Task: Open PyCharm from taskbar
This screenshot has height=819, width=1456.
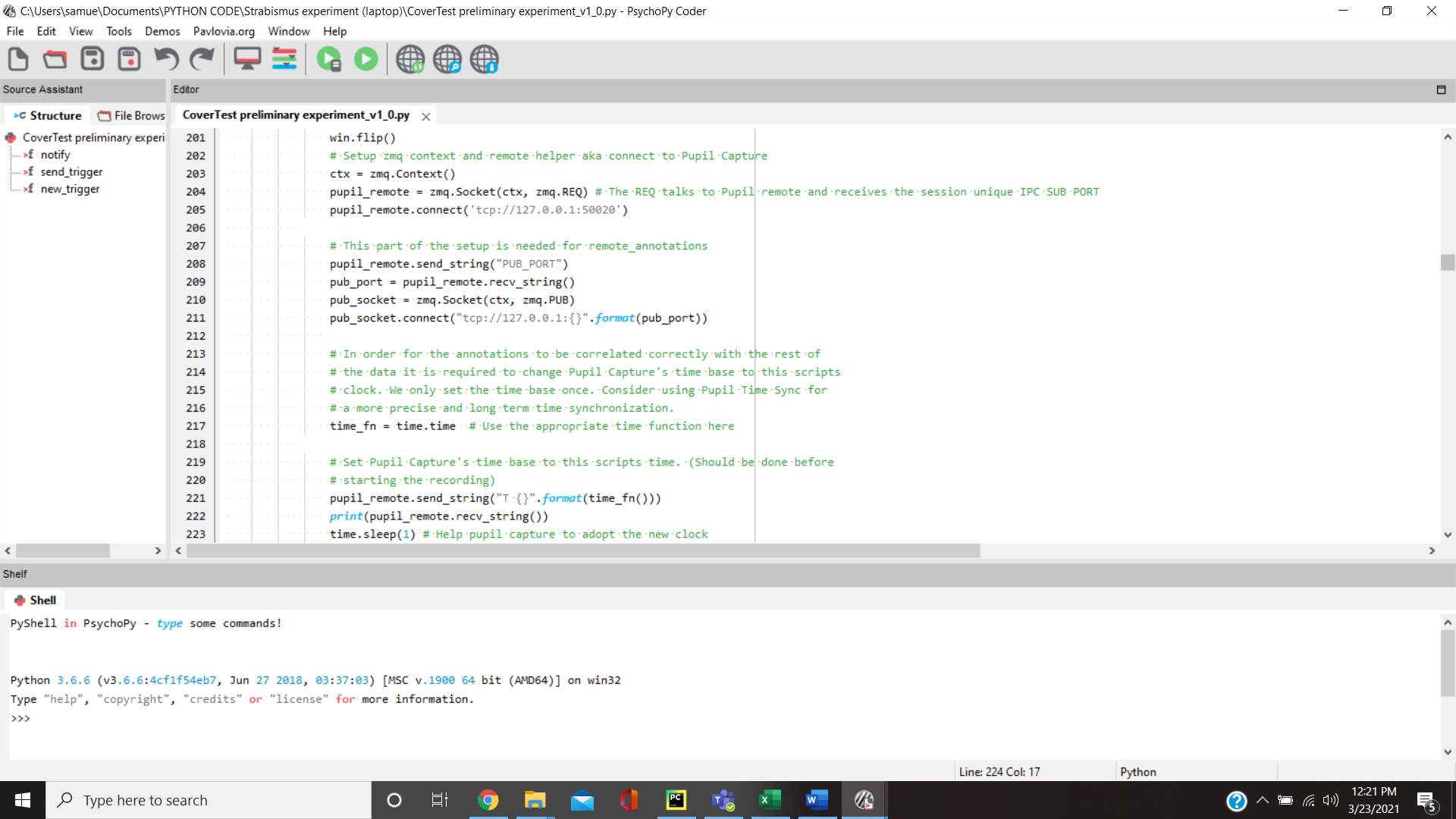Action: (676, 800)
